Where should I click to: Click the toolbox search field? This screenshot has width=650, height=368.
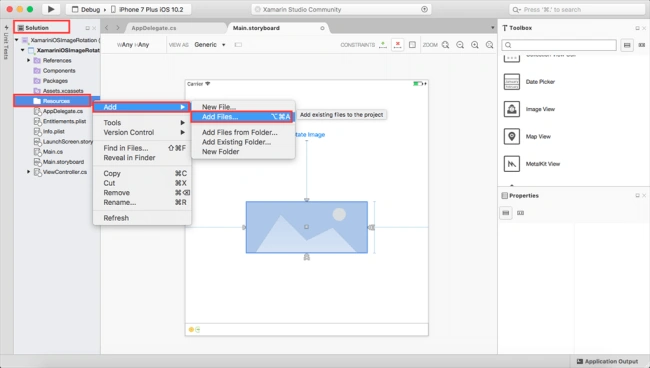coord(559,45)
